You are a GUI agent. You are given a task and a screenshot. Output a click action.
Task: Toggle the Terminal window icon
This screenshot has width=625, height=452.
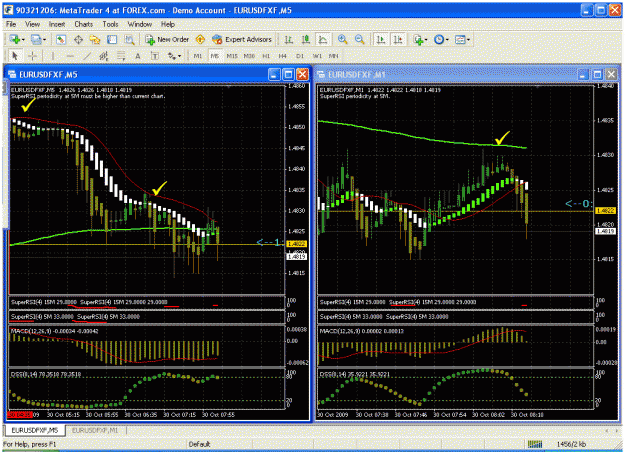pyautogui.click(x=112, y=39)
